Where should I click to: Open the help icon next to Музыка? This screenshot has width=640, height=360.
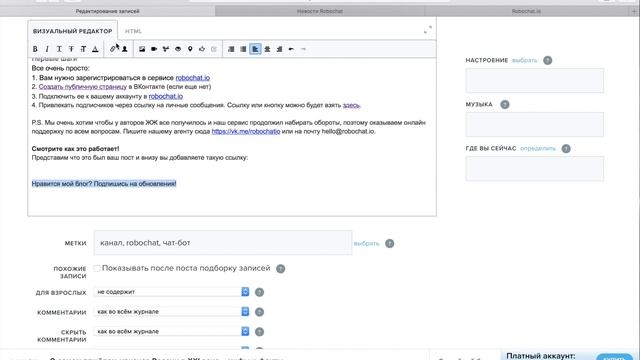[505, 104]
